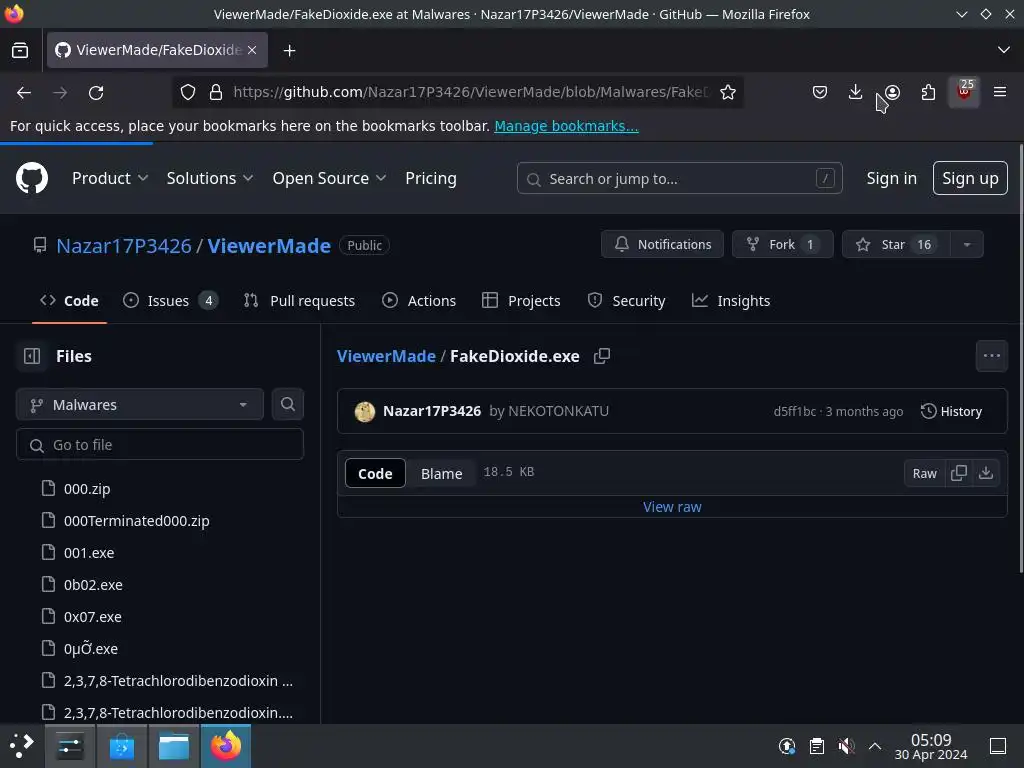Open the extensions puzzle icon

tap(928, 92)
